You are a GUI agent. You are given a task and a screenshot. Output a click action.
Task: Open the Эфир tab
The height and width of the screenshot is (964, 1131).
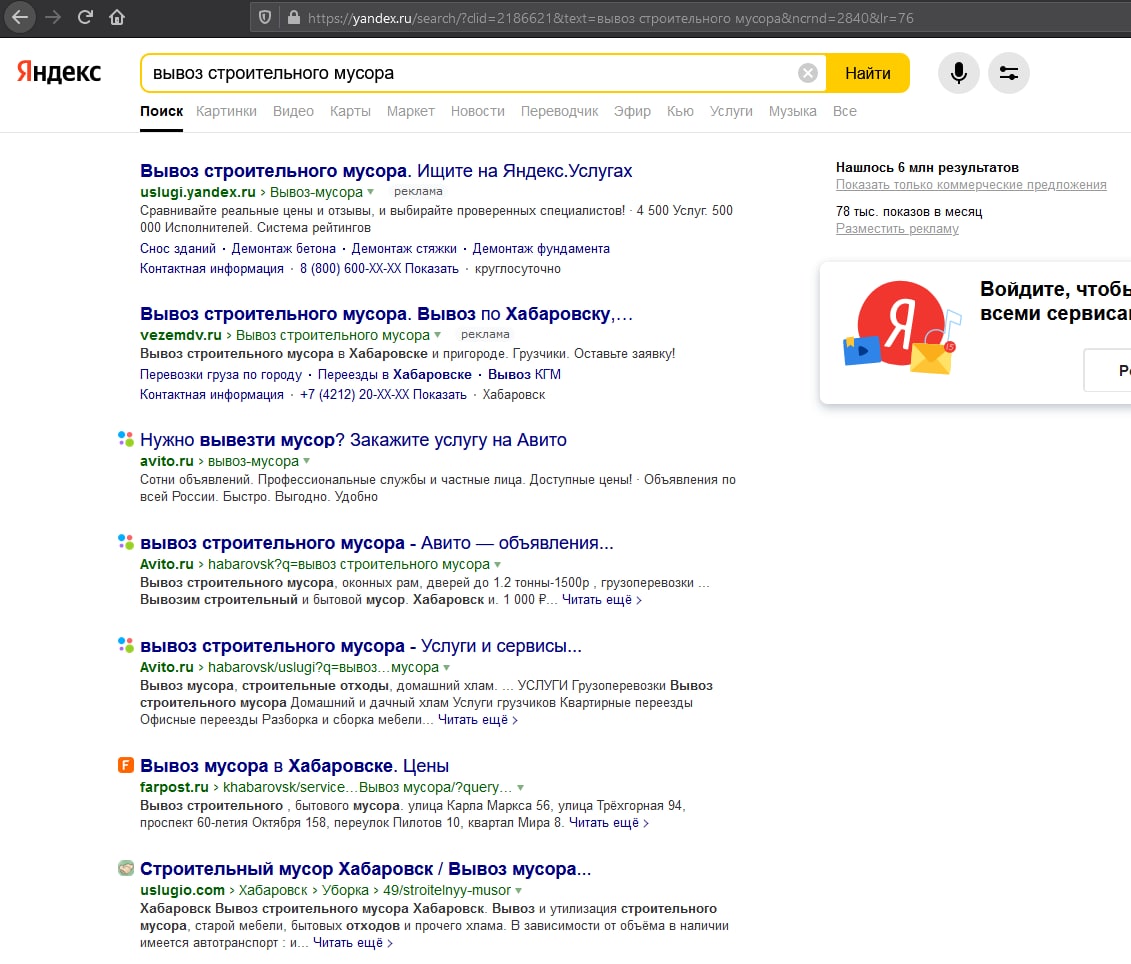(x=632, y=111)
